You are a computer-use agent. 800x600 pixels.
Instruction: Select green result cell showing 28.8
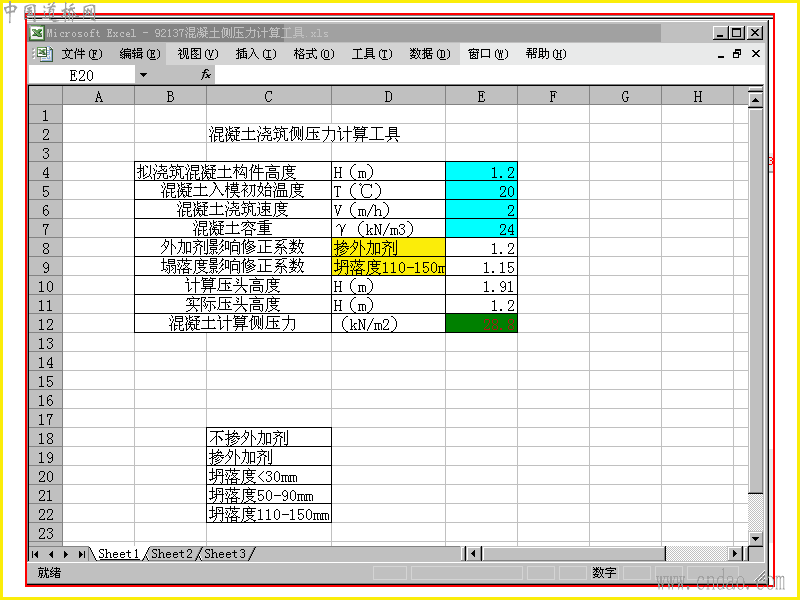pos(482,323)
